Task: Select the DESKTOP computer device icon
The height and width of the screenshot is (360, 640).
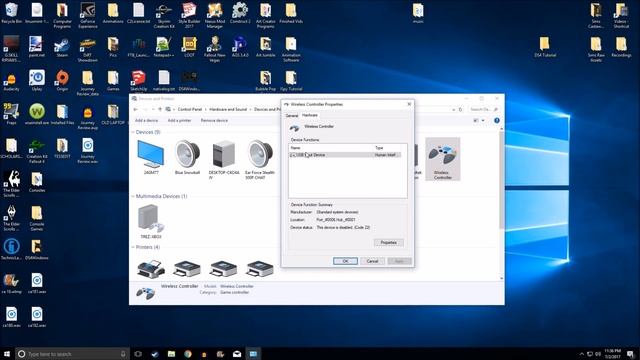Action: [224, 159]
